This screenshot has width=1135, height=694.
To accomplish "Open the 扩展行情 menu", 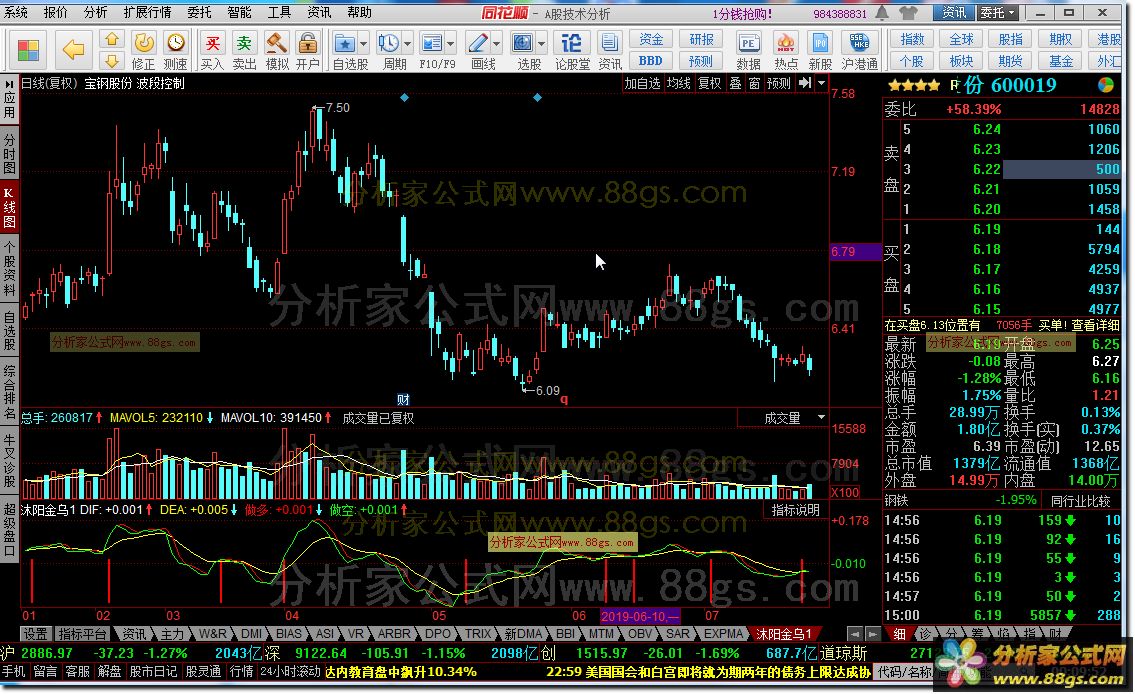I will (x=147, y=12).
